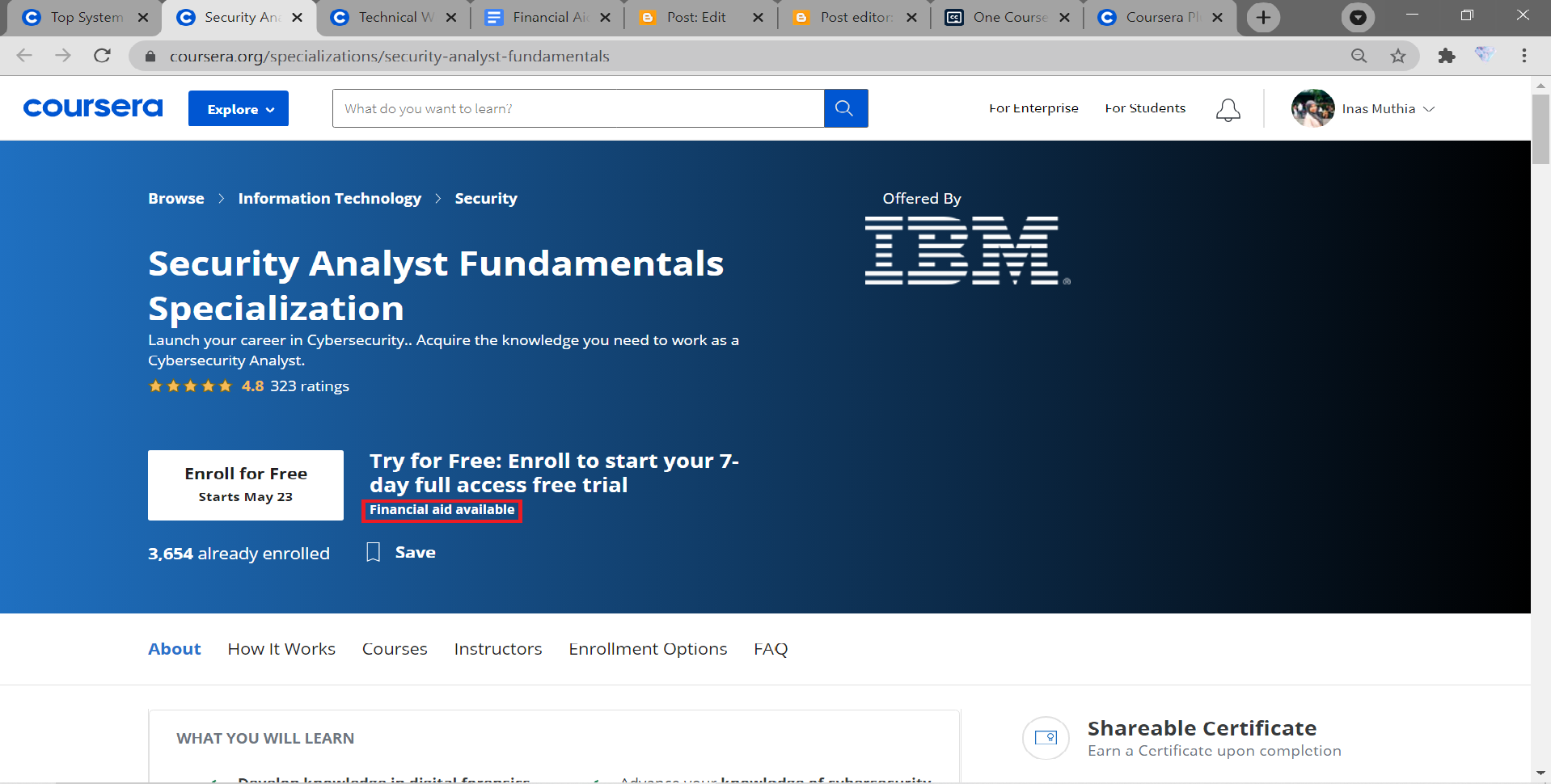Close the Top System tab
Viewport: 1551px width, 784px height.
[x=143, y=17]
